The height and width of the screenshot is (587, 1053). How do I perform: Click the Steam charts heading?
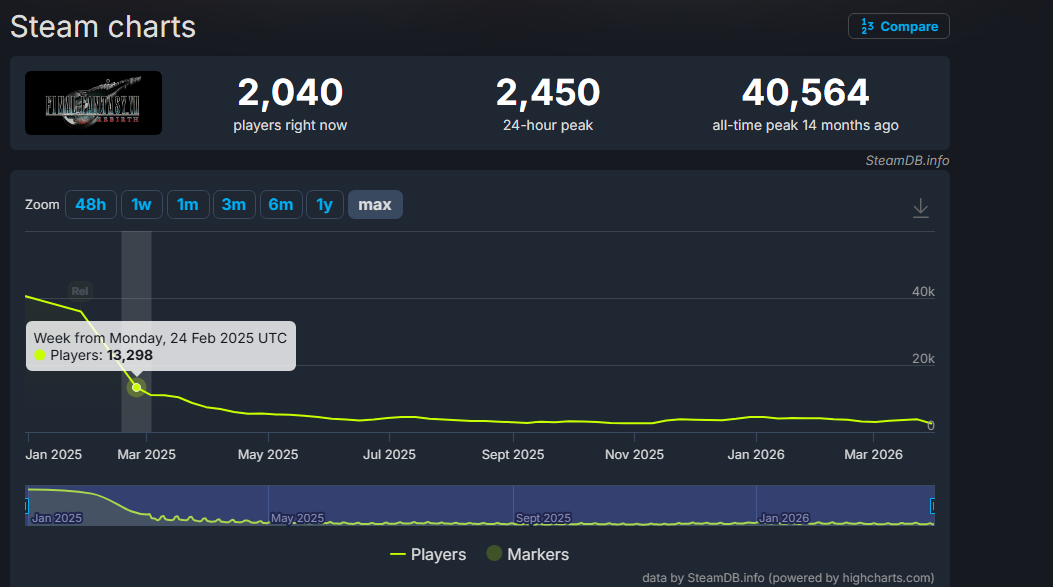[x=103, y=27]
